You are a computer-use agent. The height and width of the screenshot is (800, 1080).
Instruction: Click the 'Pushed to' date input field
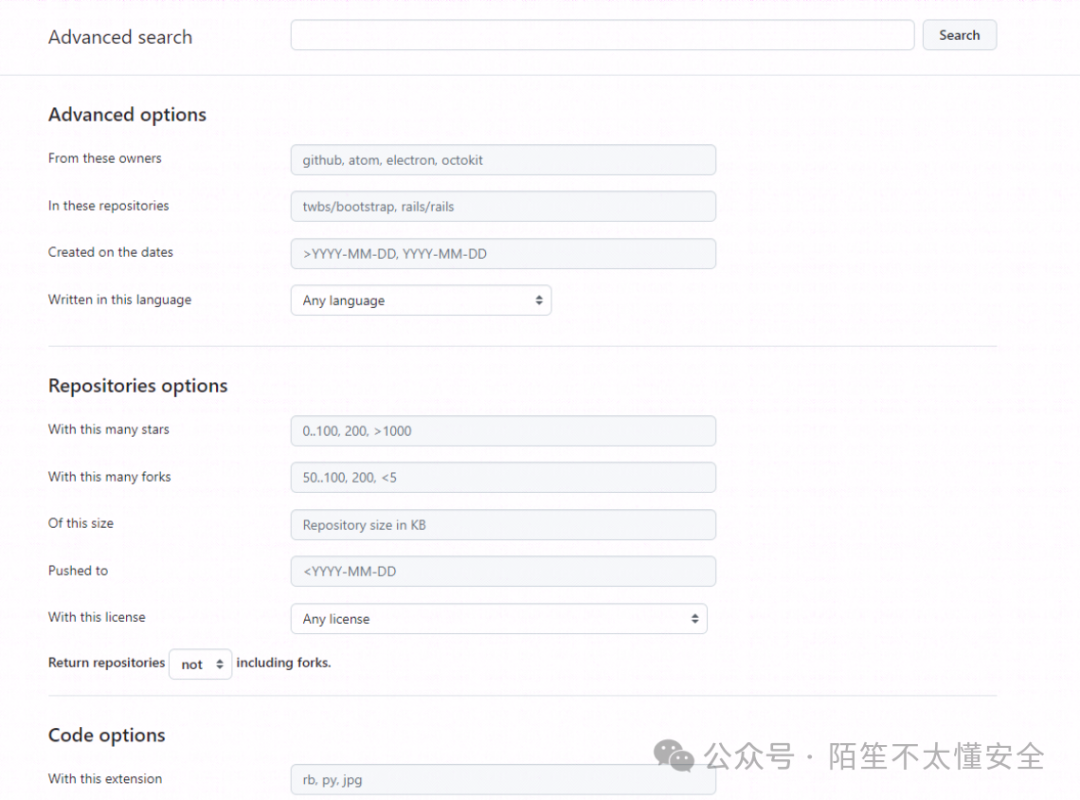[x=502, y=571]
